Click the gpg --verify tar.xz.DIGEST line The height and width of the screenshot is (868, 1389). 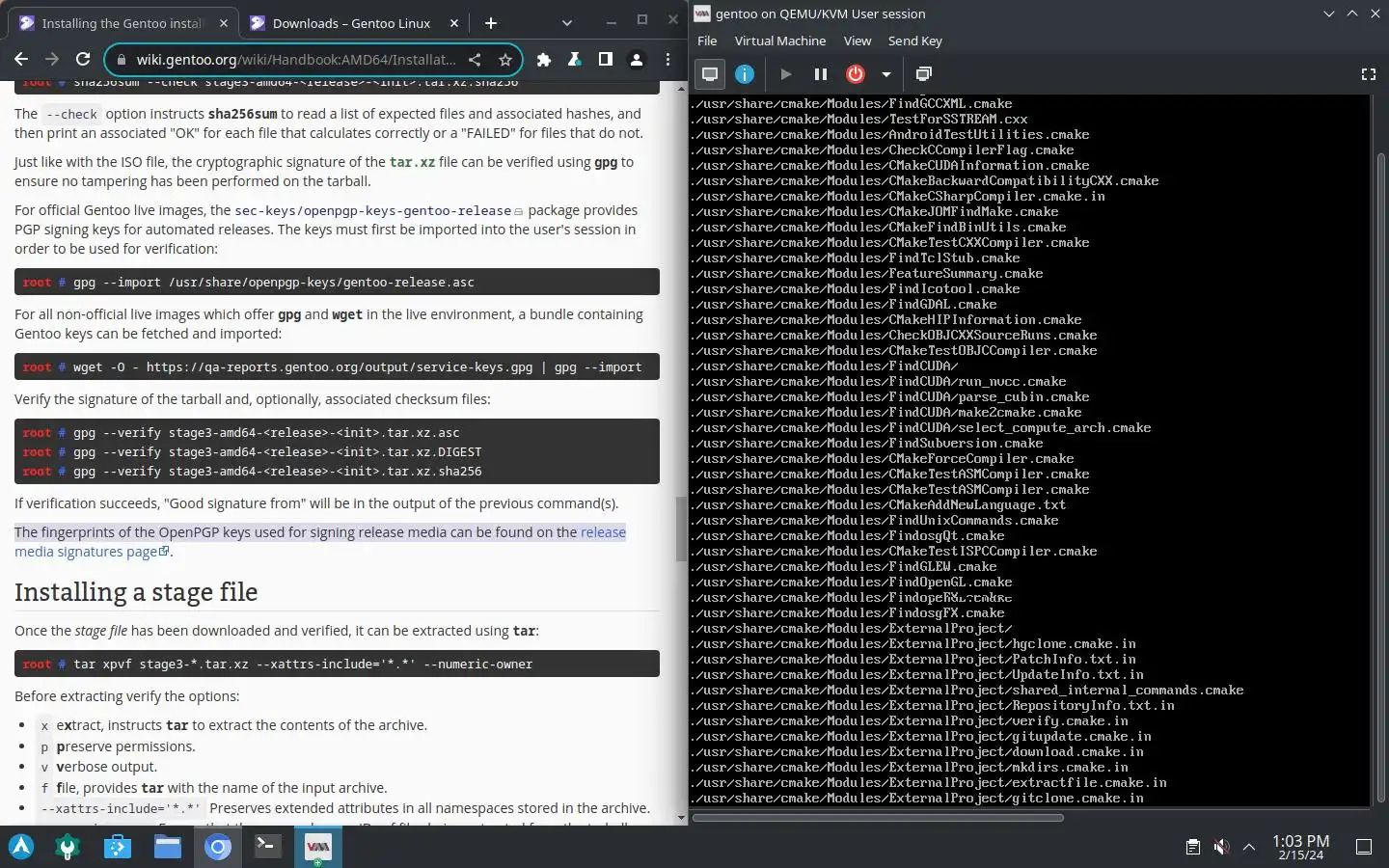click(x=278, y=452)
